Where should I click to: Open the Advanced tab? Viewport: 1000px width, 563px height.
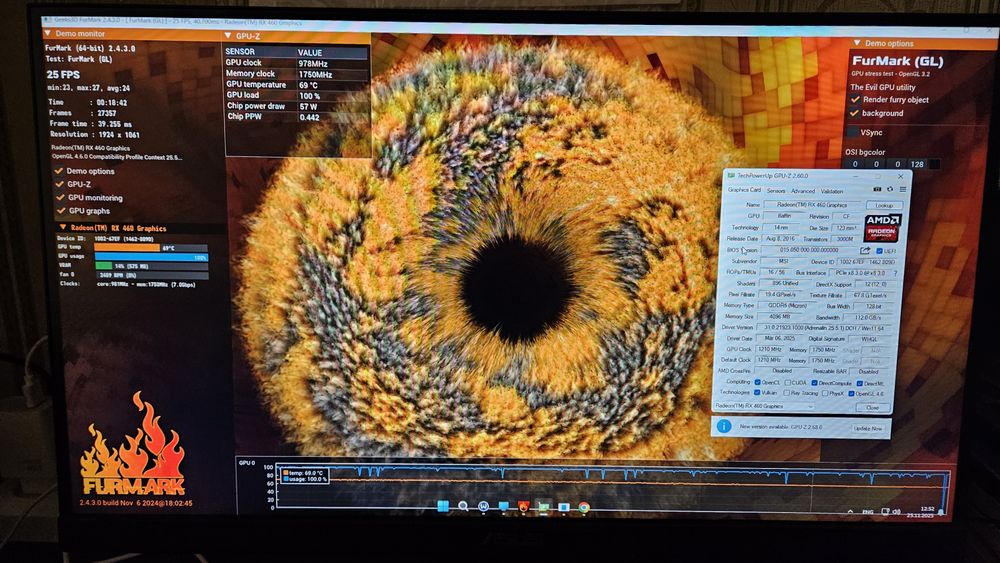[803, 191]
